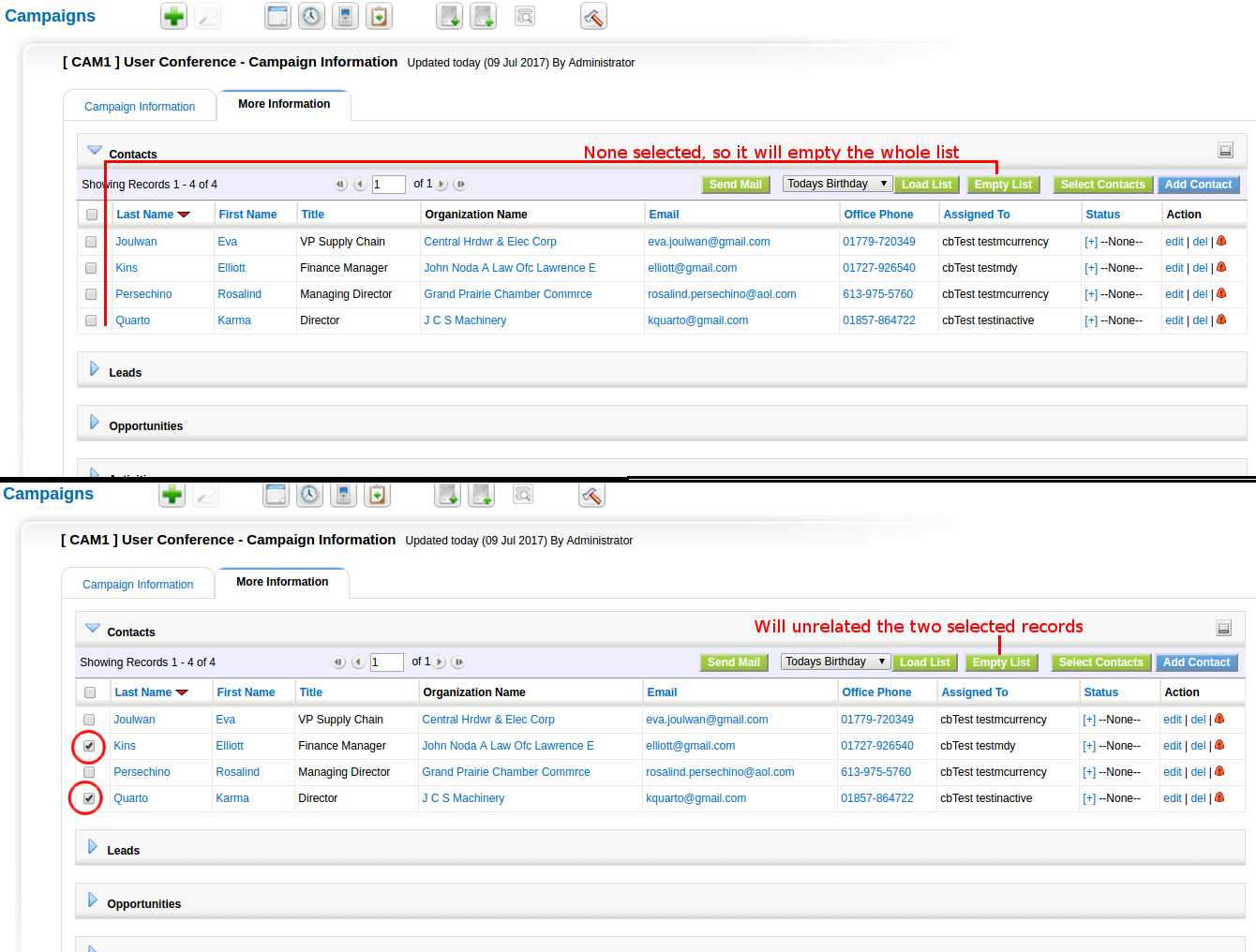This screenshot has height=952, width=1256.
Task: Click the Add Contact button in lower view
Action: pos(1196,662)
